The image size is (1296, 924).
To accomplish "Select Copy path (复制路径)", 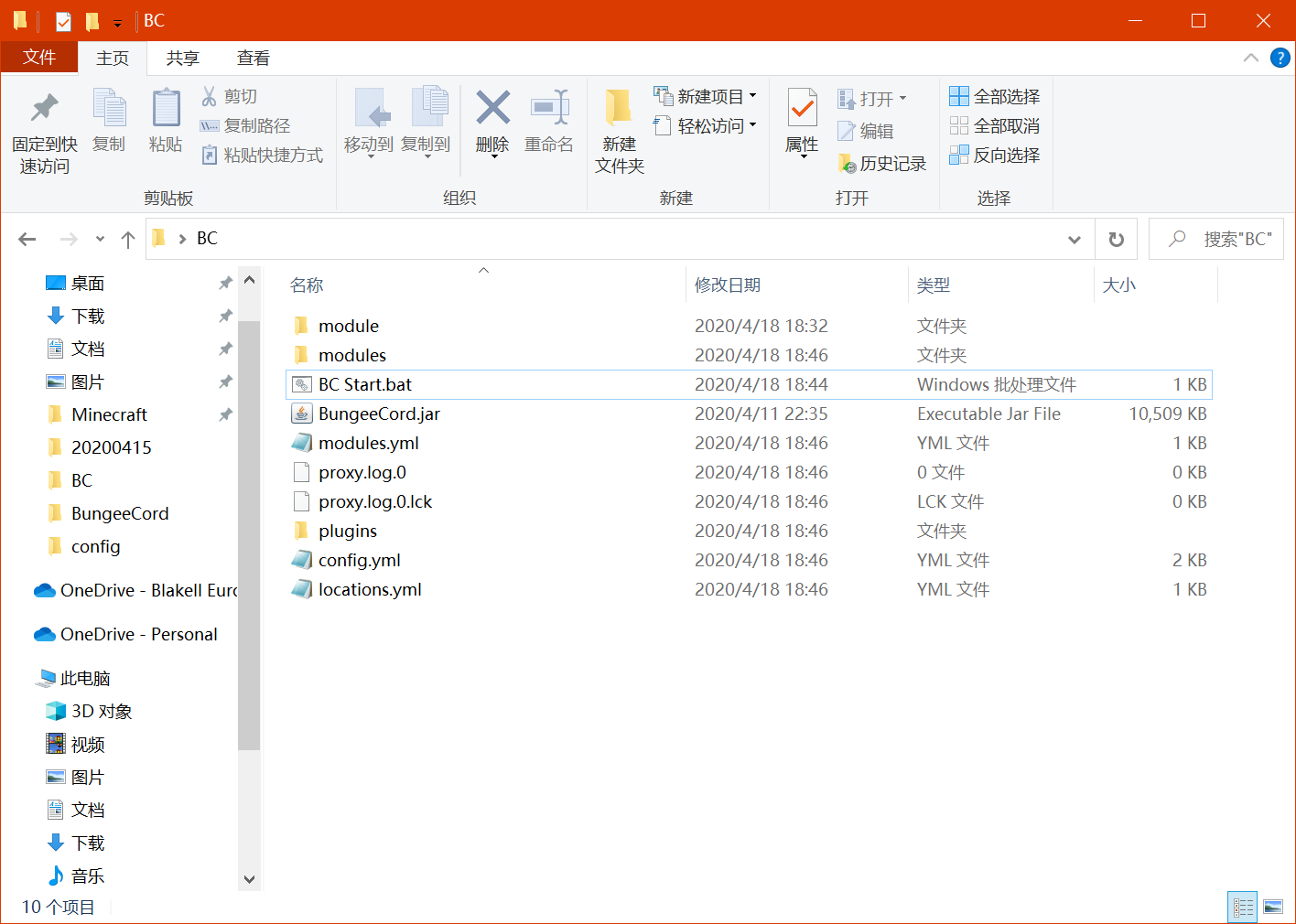I will tap(245, 125).
